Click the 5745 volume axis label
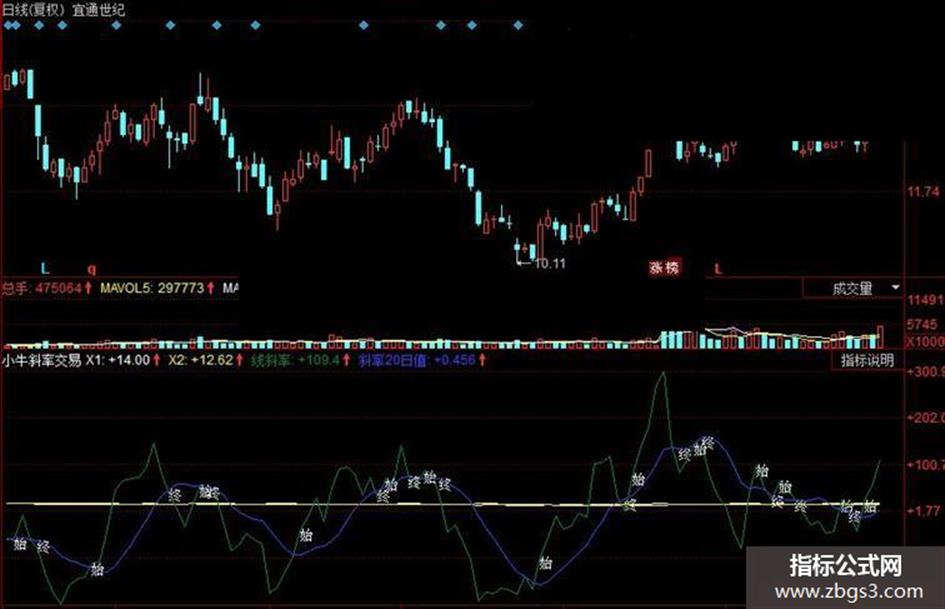Image resolution: width=945 pixels, height=609 pixels. click(922, 324)
